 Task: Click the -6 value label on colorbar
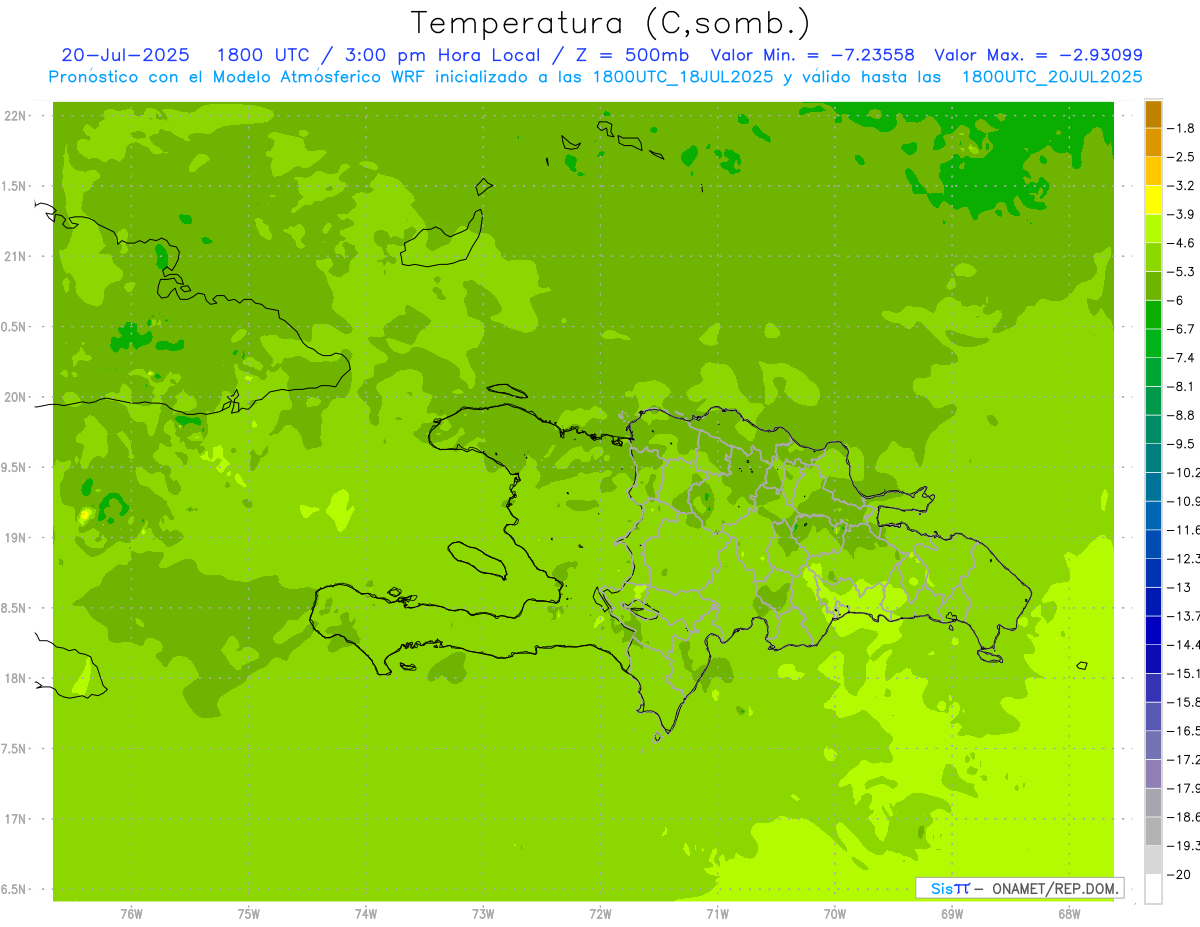tap(1182, 300)
